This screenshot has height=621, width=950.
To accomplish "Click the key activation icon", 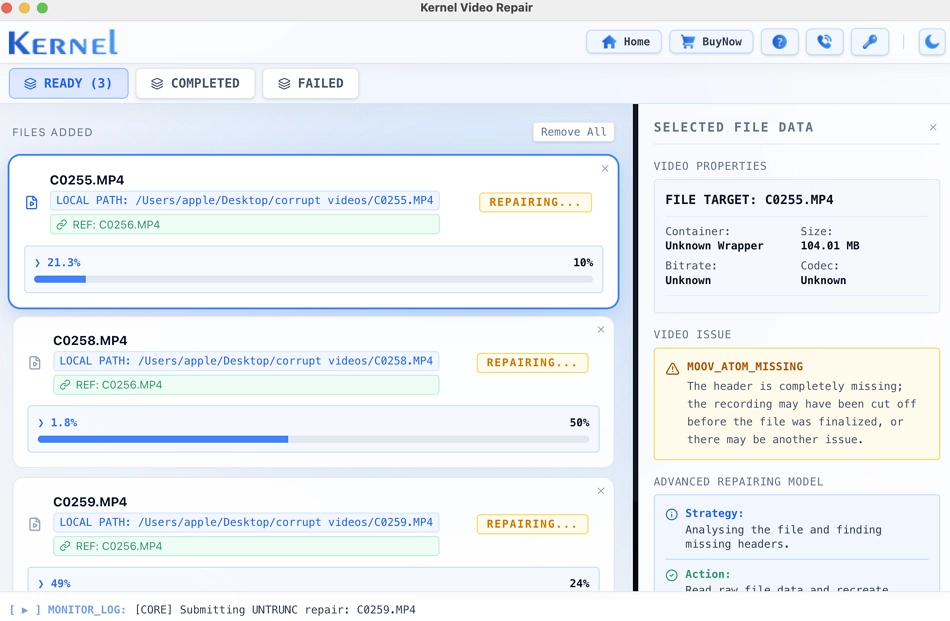I will [869, 42].
